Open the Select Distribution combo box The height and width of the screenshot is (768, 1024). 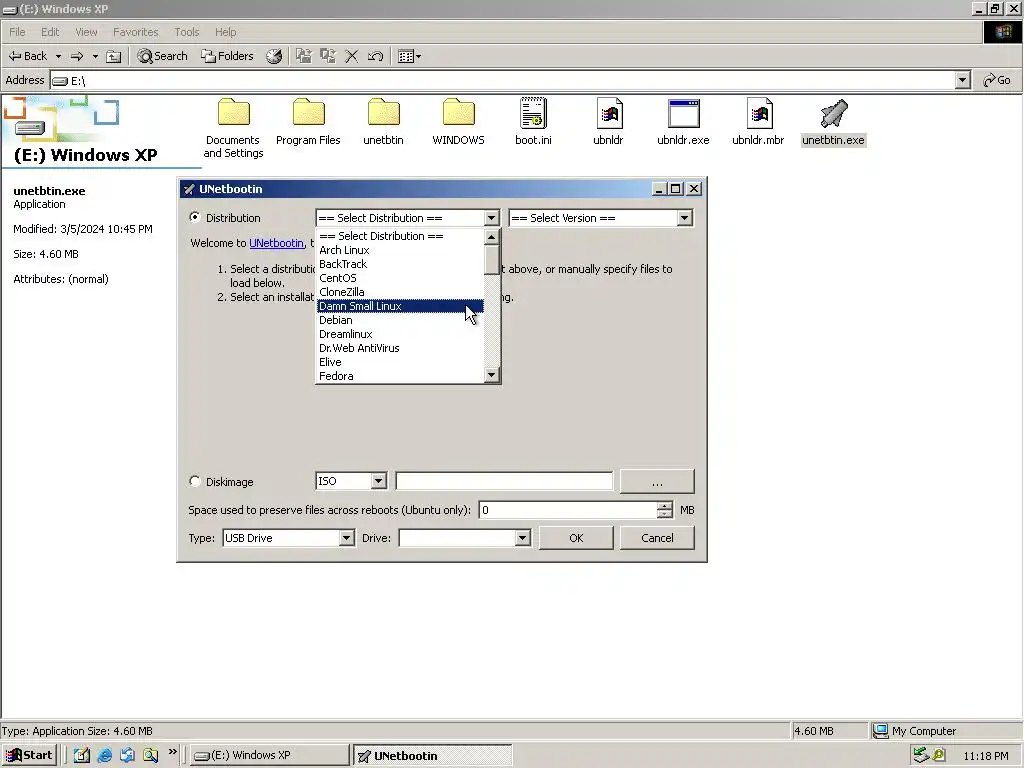(408, 218)
